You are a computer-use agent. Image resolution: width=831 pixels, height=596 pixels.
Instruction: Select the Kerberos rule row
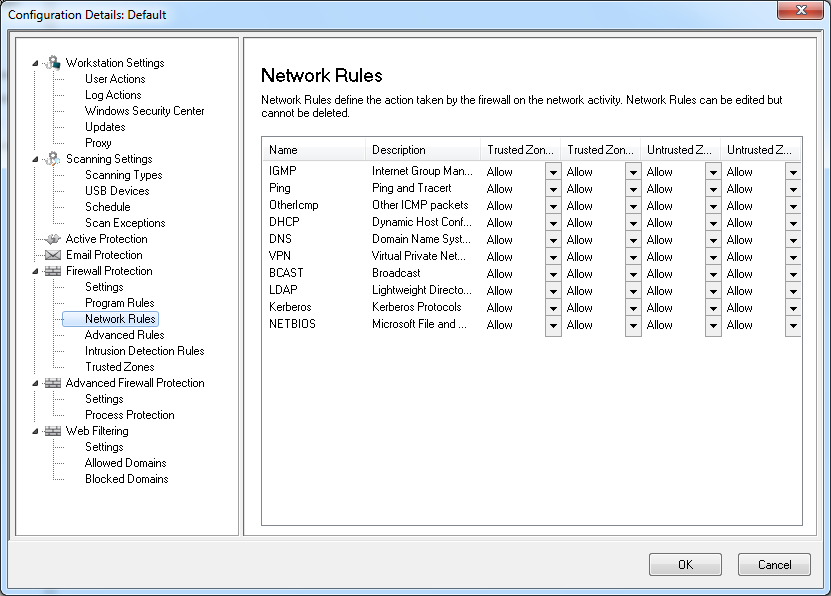point(290,307)
